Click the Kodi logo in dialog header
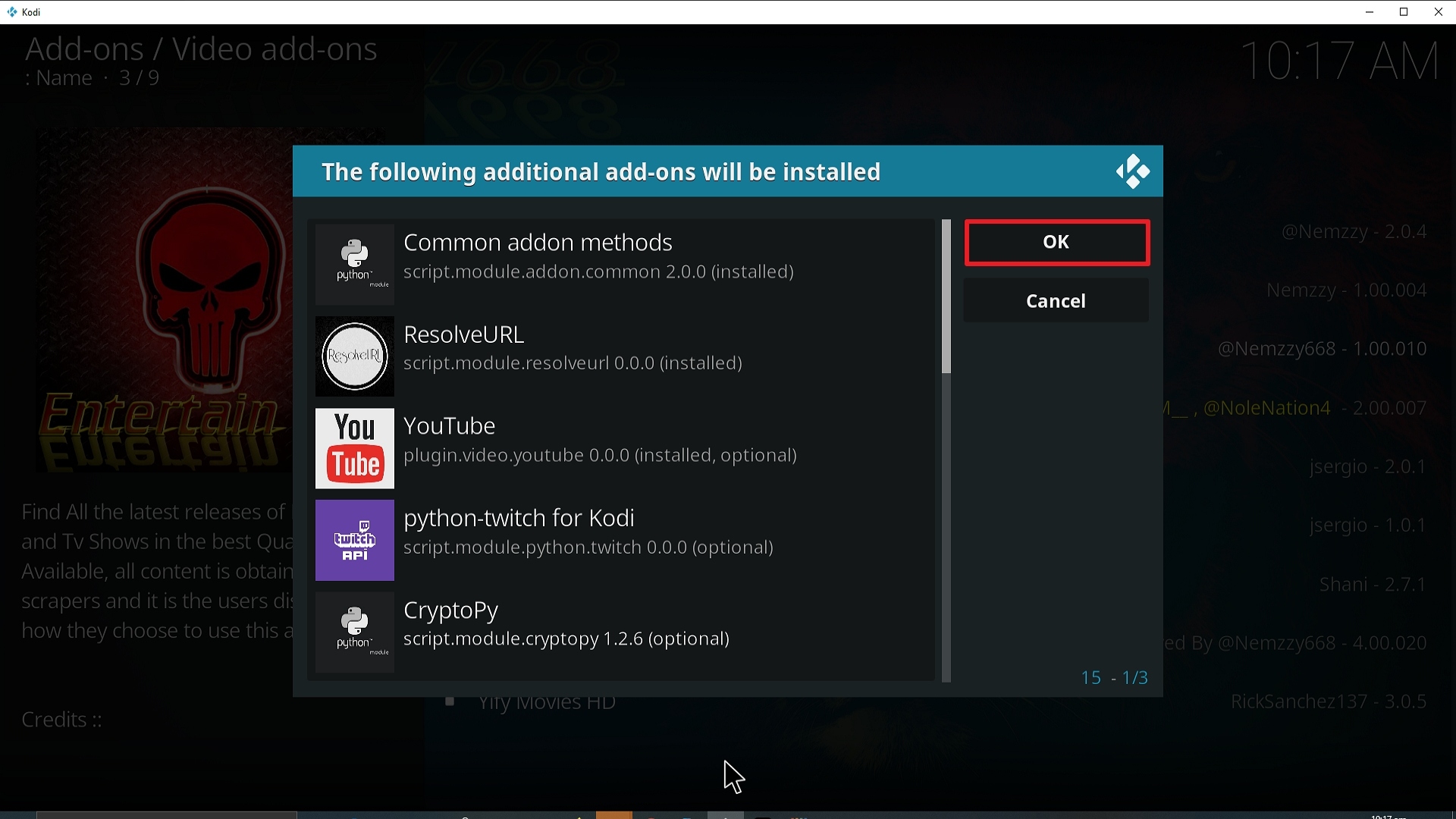This screenshot has width=1456, height=819. click(x=1133, y=172)
